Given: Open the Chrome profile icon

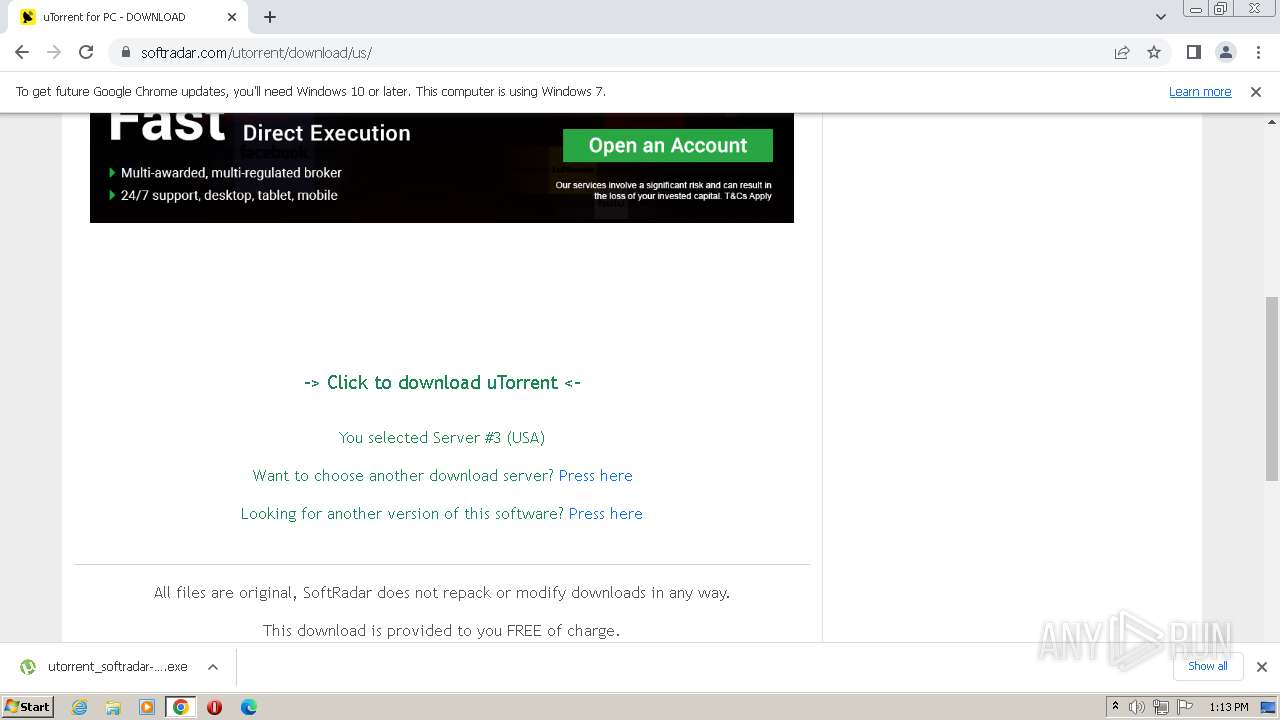Looking at the screenshot, I should point(1225,52).
